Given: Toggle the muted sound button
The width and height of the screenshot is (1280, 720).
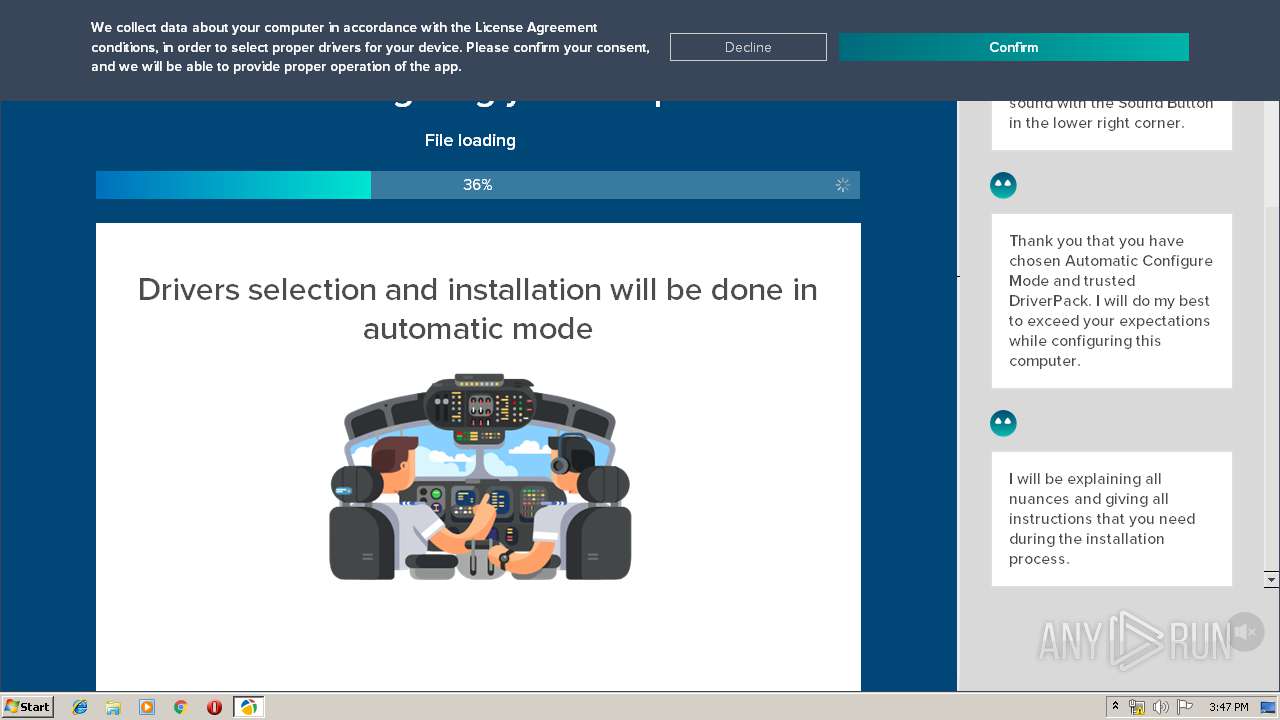Looking at the screenshot, I should pos(1245,632).
